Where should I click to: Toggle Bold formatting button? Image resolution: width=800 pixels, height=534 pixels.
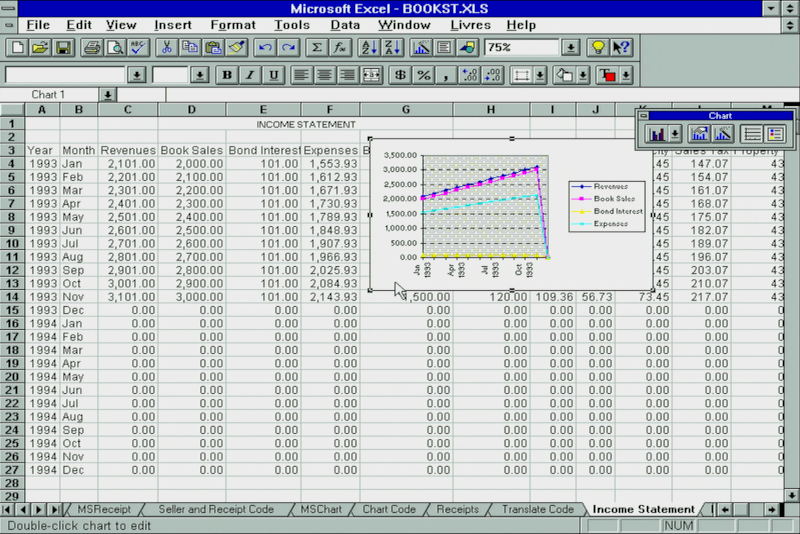click(227, 75)
